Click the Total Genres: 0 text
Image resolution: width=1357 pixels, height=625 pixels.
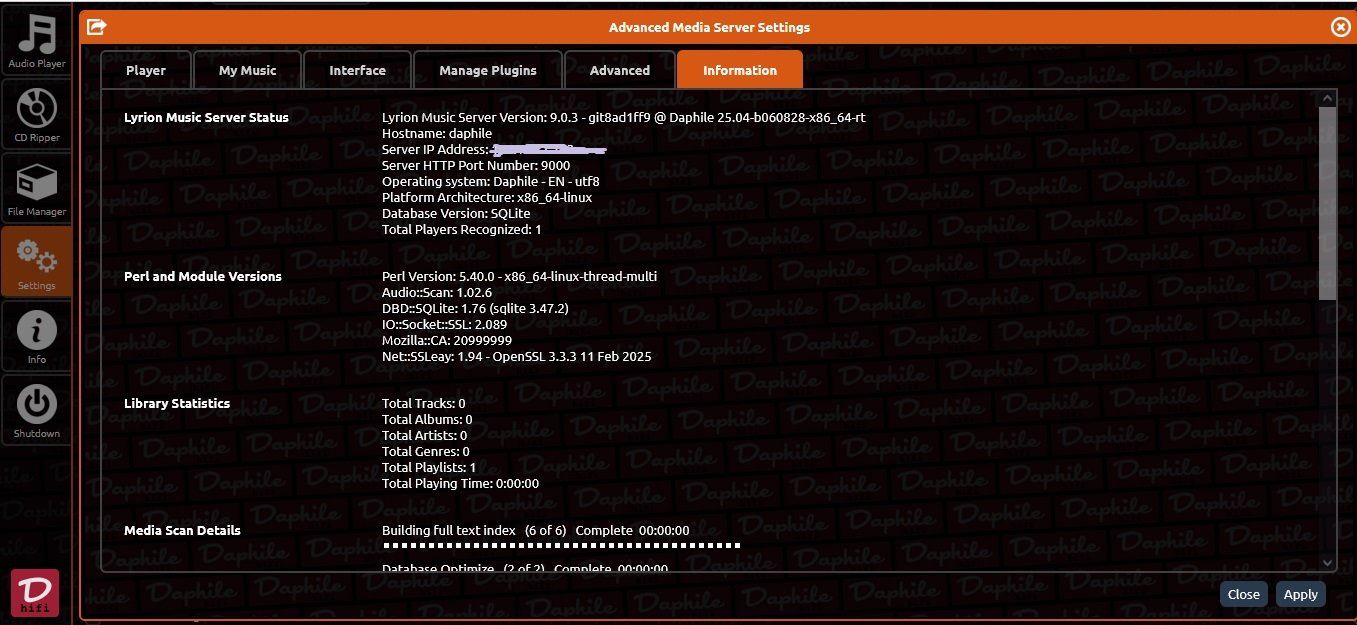click(x=426, y=451)
